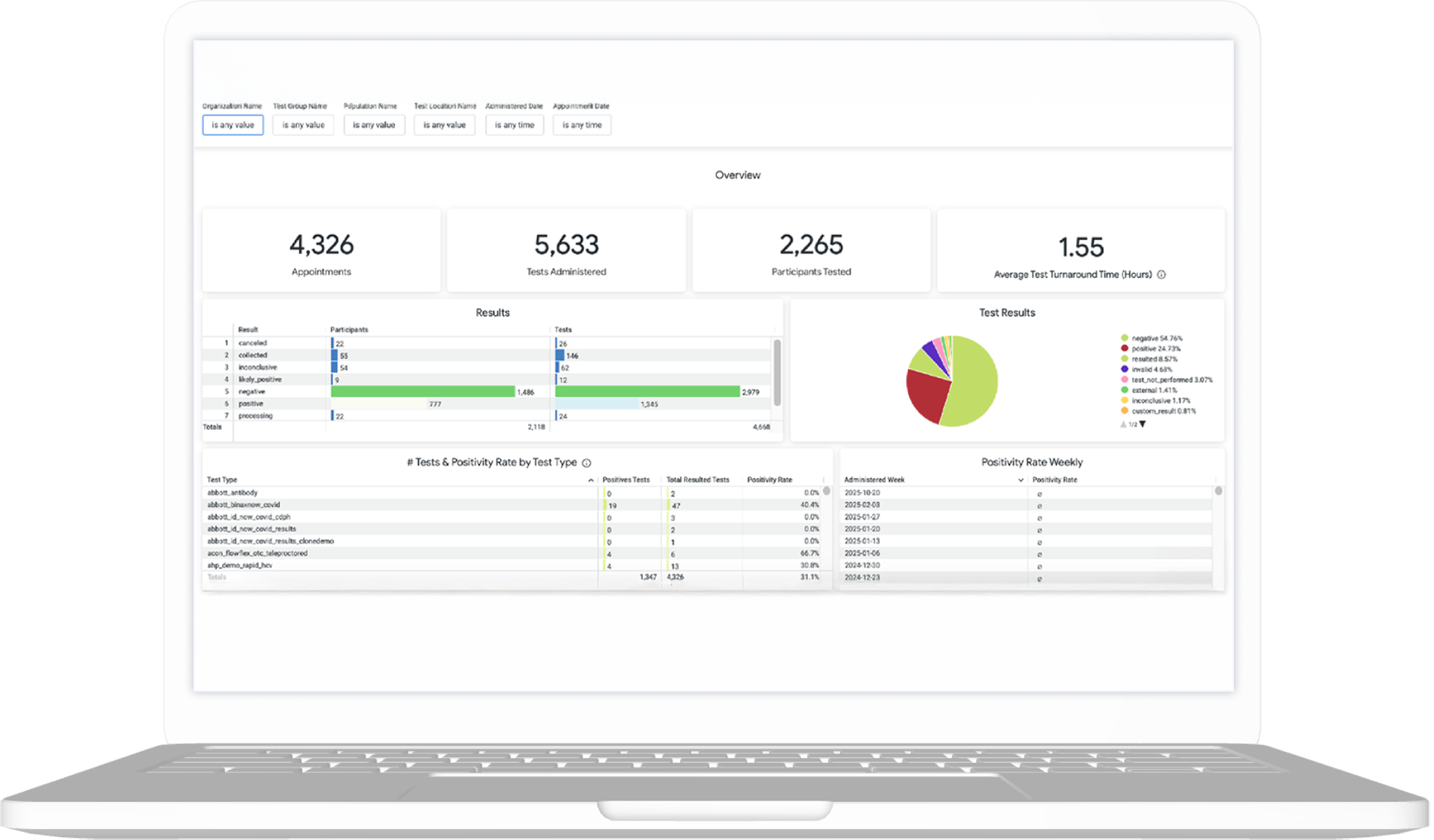The width and height of the screenshot is (1434, 840).
Task: Open the Administered Date filter
Action: pos(515,125)
